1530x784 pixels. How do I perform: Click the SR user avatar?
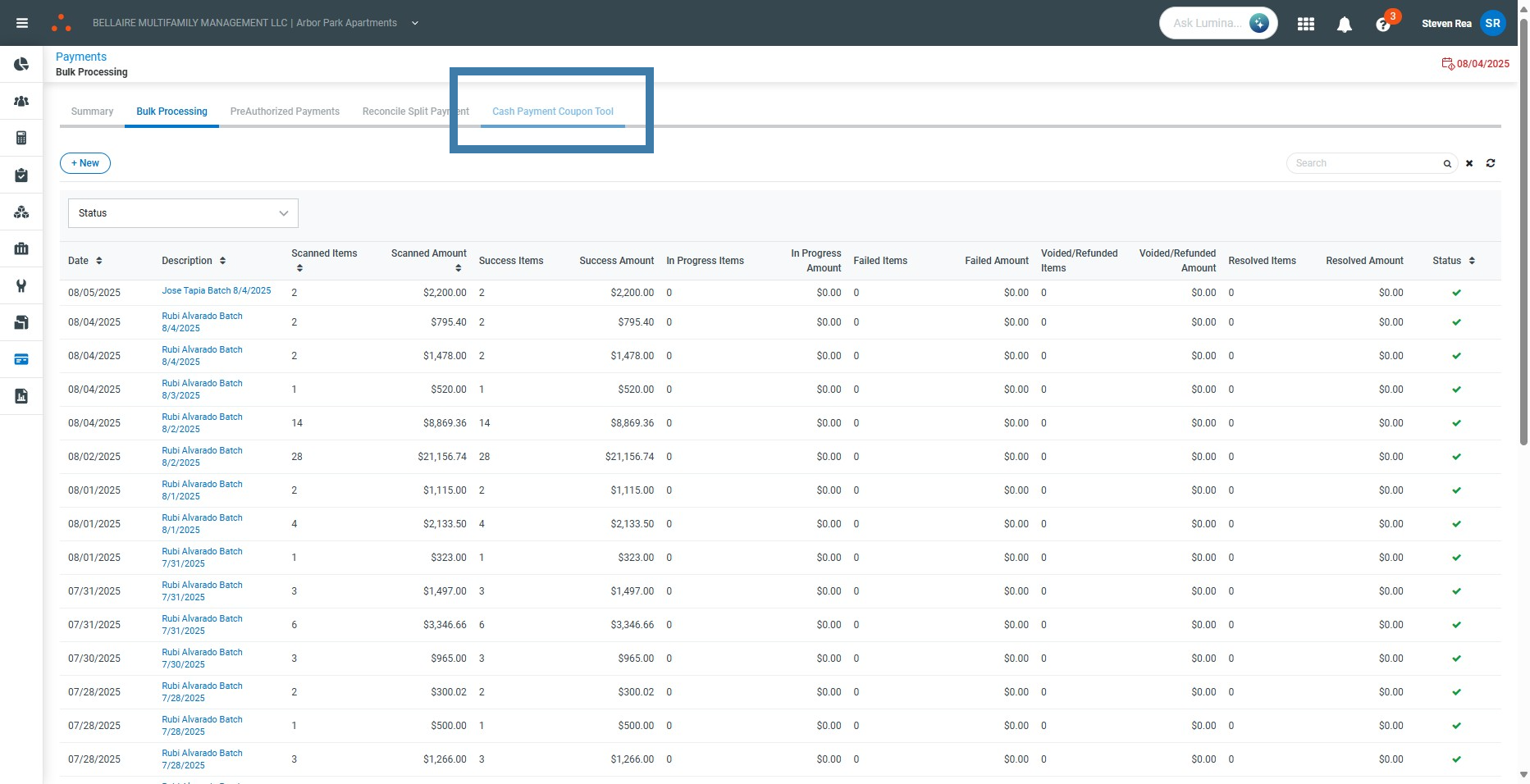pos(1492,23)
